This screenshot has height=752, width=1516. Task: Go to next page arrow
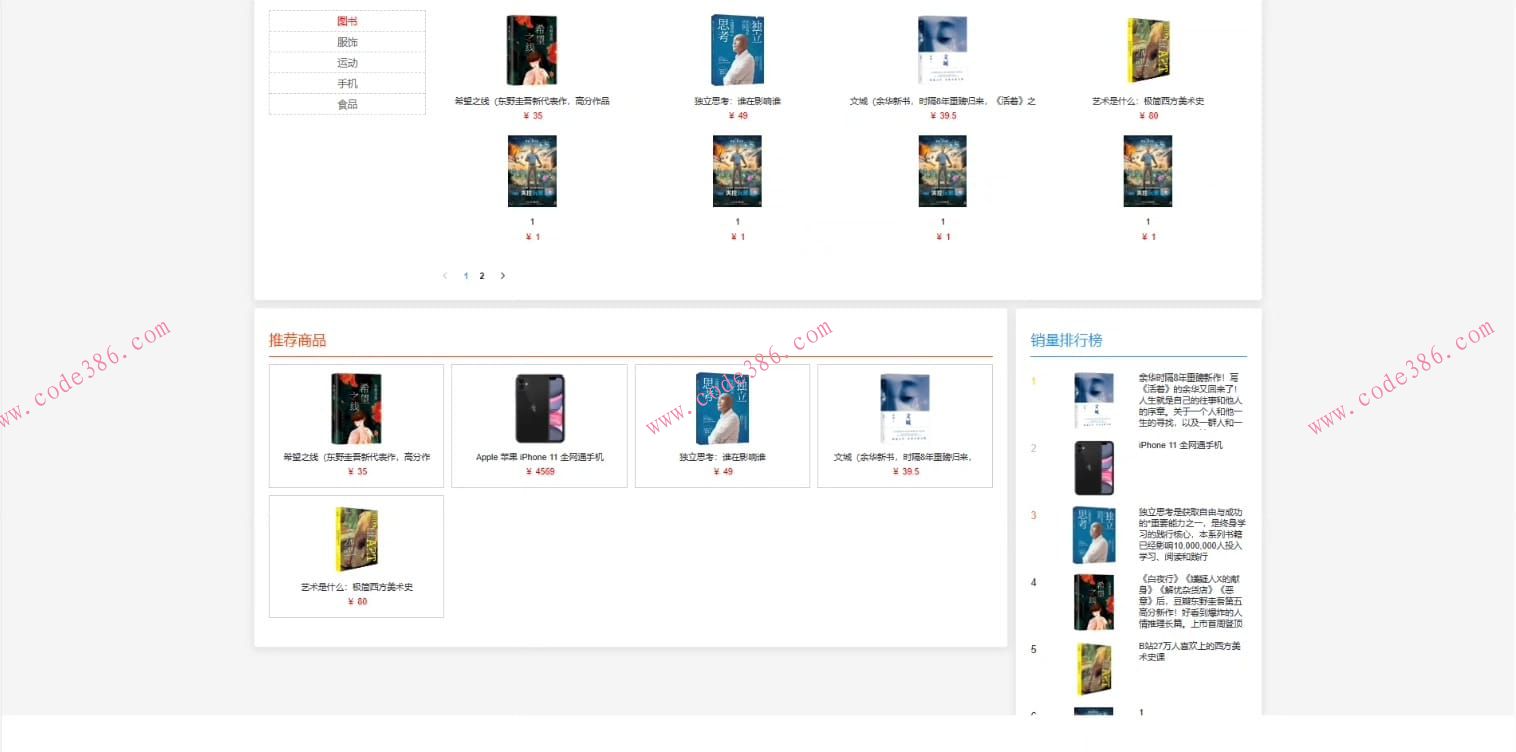[x=502, y=276]
